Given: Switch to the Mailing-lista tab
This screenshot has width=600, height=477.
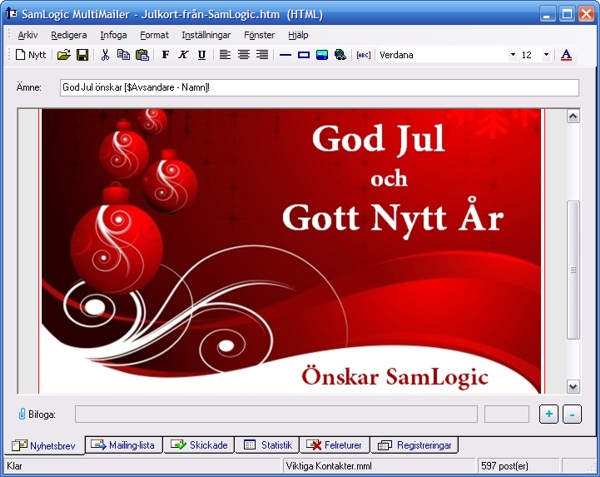Looking at the screenshot, I should pyautogui.click(x=124, y=445).
